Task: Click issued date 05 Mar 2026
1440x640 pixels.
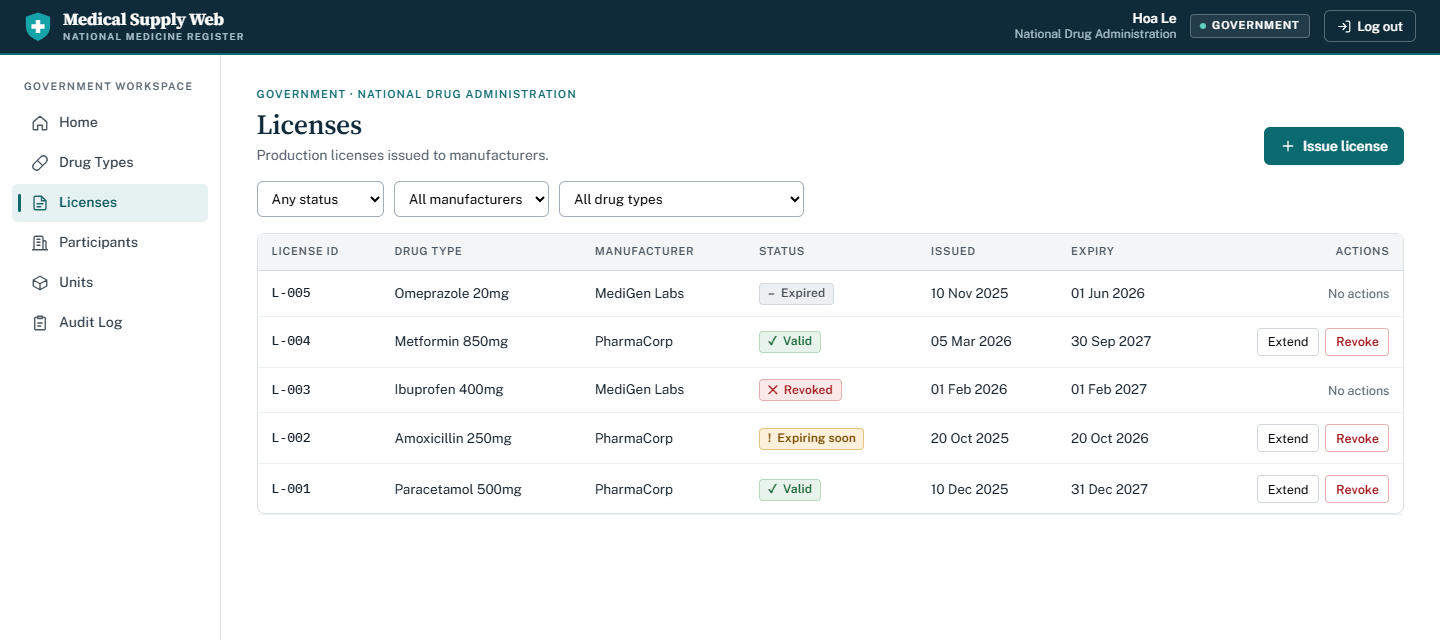Action: point(971,341)
